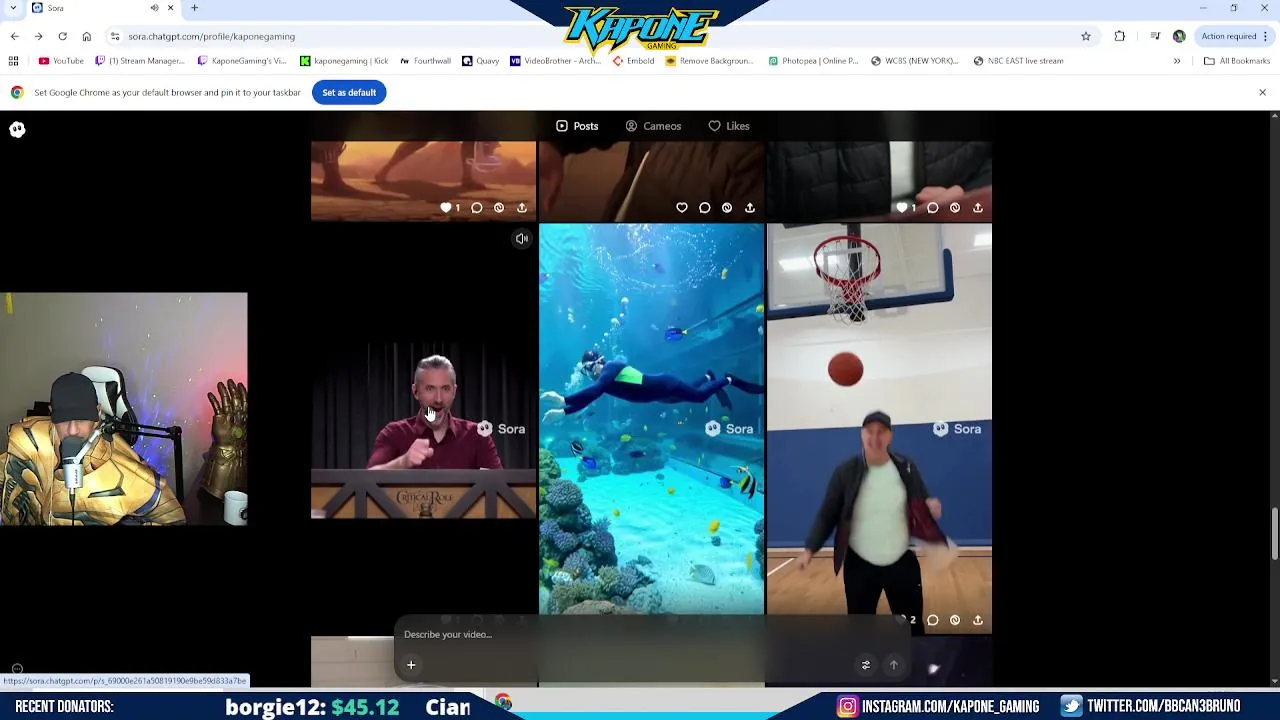The image size is (1280, 720).
Task: Open the Fourthwall bookmark
Action: point(425,61)
